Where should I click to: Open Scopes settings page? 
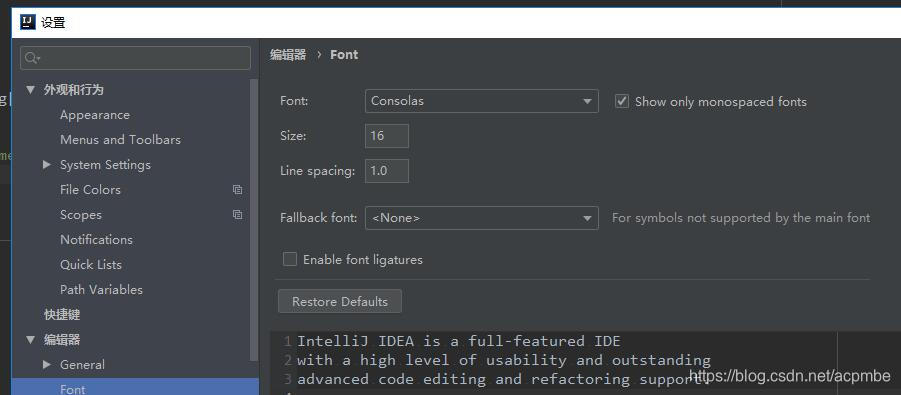click(x=80, y=214)
